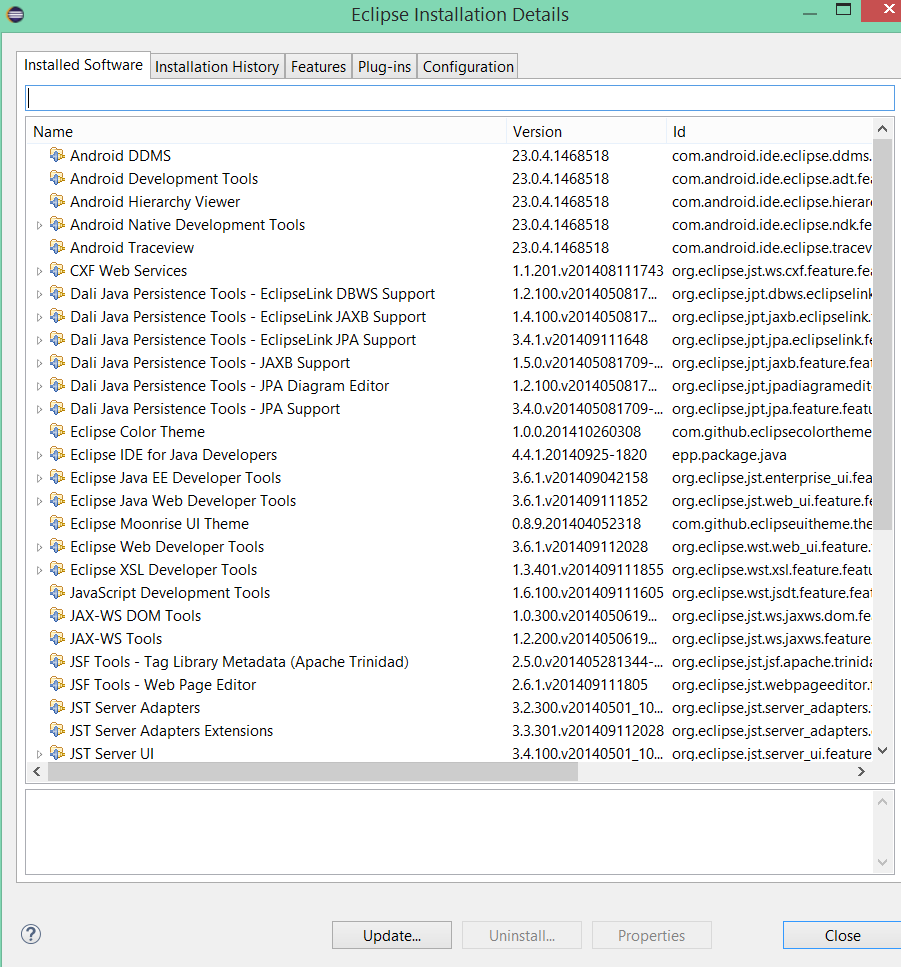Click the JST Server Adapters icon
This screenshot has height=967, width=901.
point(57,707)
